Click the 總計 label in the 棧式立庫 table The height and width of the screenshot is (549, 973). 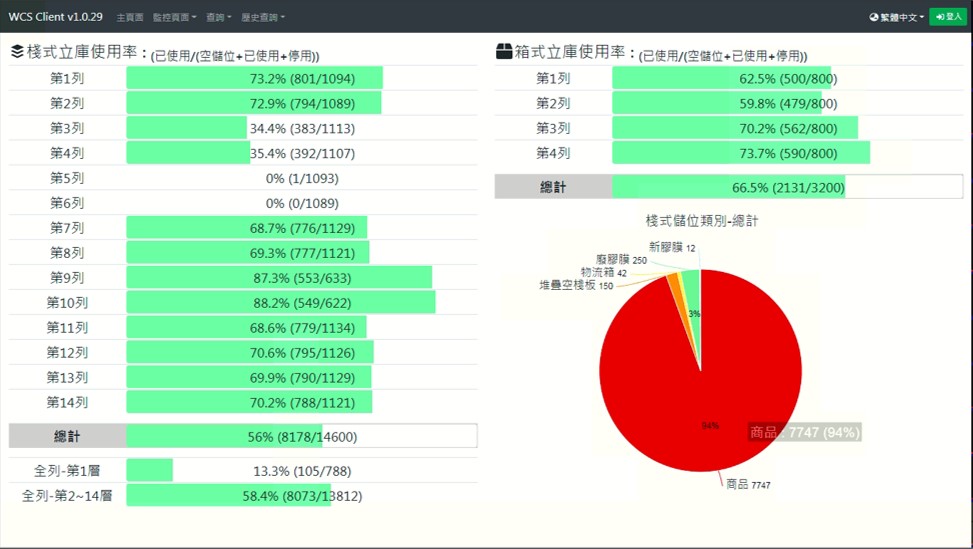67,436
